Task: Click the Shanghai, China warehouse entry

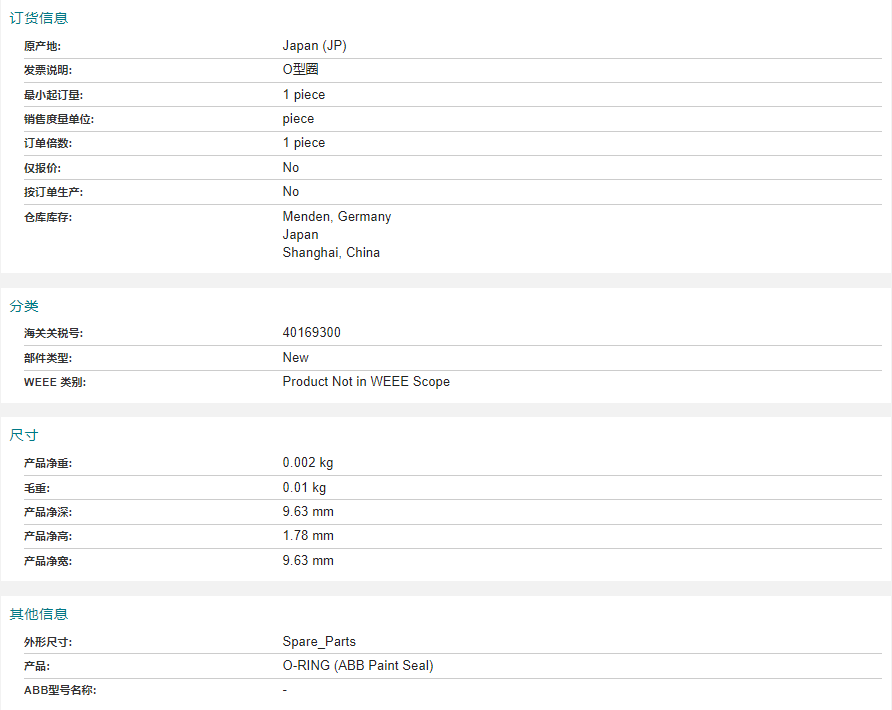Action: [x=331, y=252]
